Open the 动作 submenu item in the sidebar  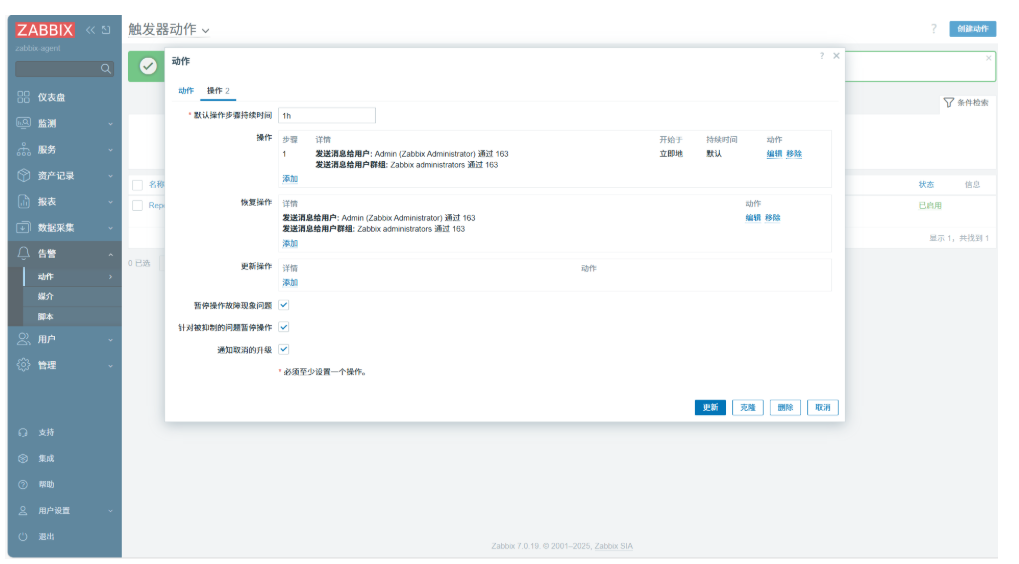[x=73, y=277]
